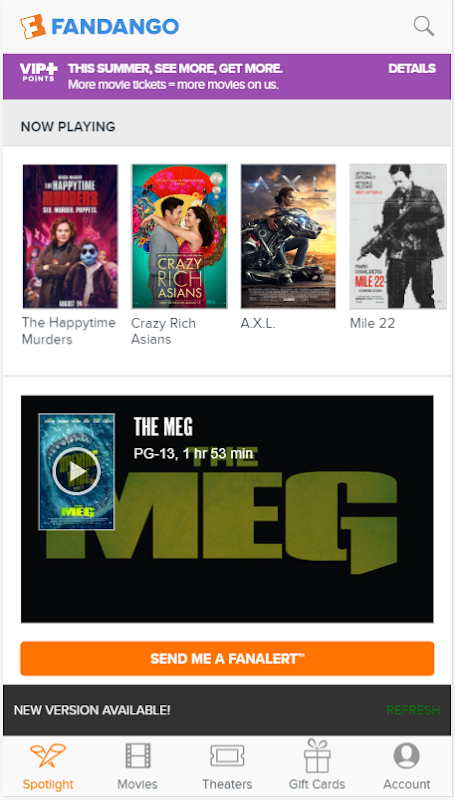Click the Fandango wordmark text

click(115, 27)
